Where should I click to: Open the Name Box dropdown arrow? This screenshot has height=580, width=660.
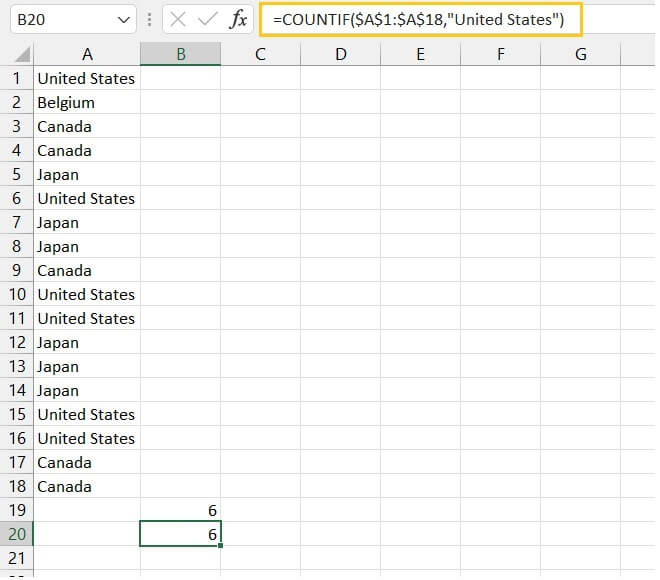coord(123,20)
